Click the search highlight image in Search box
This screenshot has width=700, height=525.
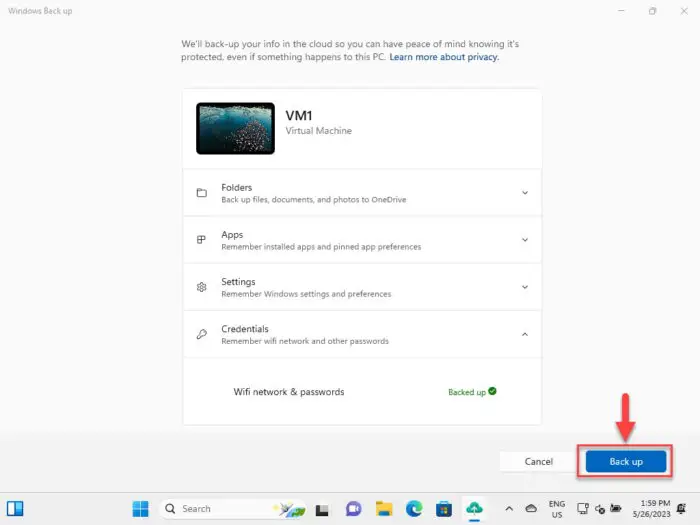[290, 508]
